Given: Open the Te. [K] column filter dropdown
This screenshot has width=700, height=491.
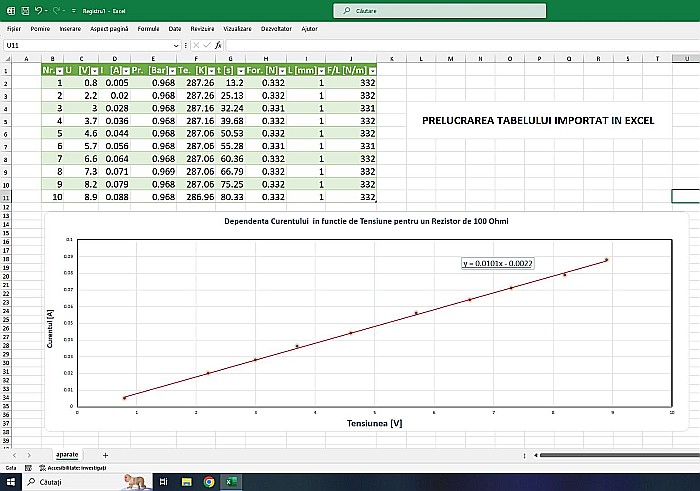Looking at the screenshot, I should (x=211, y=71).
